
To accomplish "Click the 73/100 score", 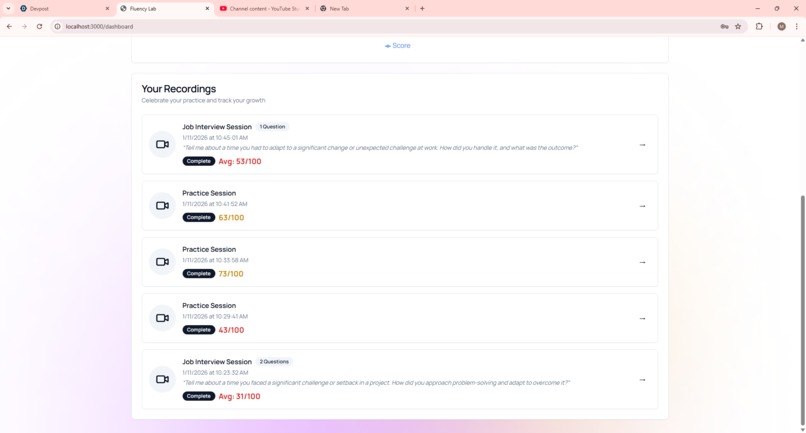I will [x=231, y=274].
